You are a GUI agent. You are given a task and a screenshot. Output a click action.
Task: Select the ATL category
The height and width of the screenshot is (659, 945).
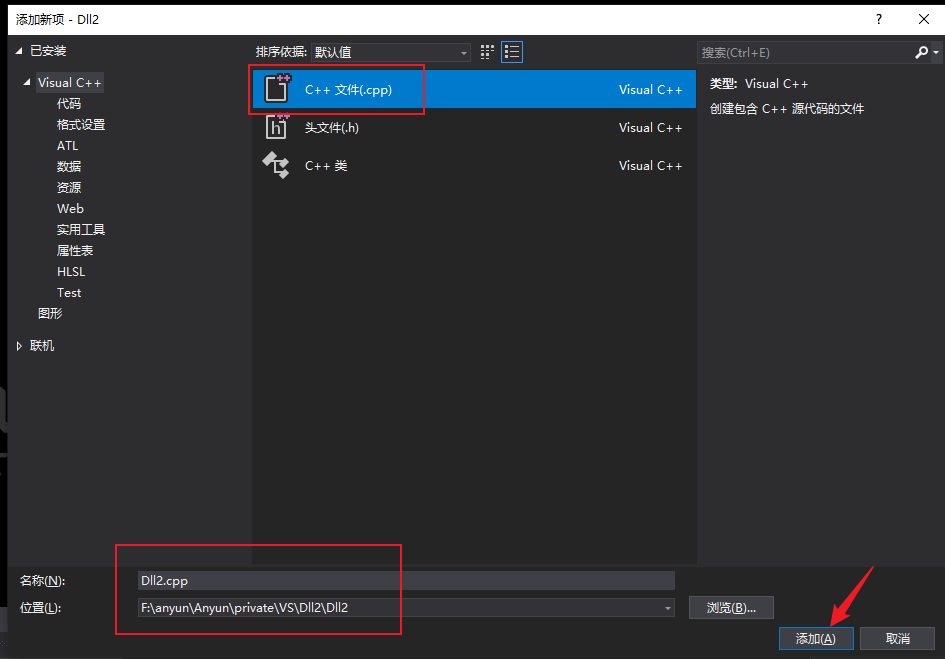(x=68, y=145)
